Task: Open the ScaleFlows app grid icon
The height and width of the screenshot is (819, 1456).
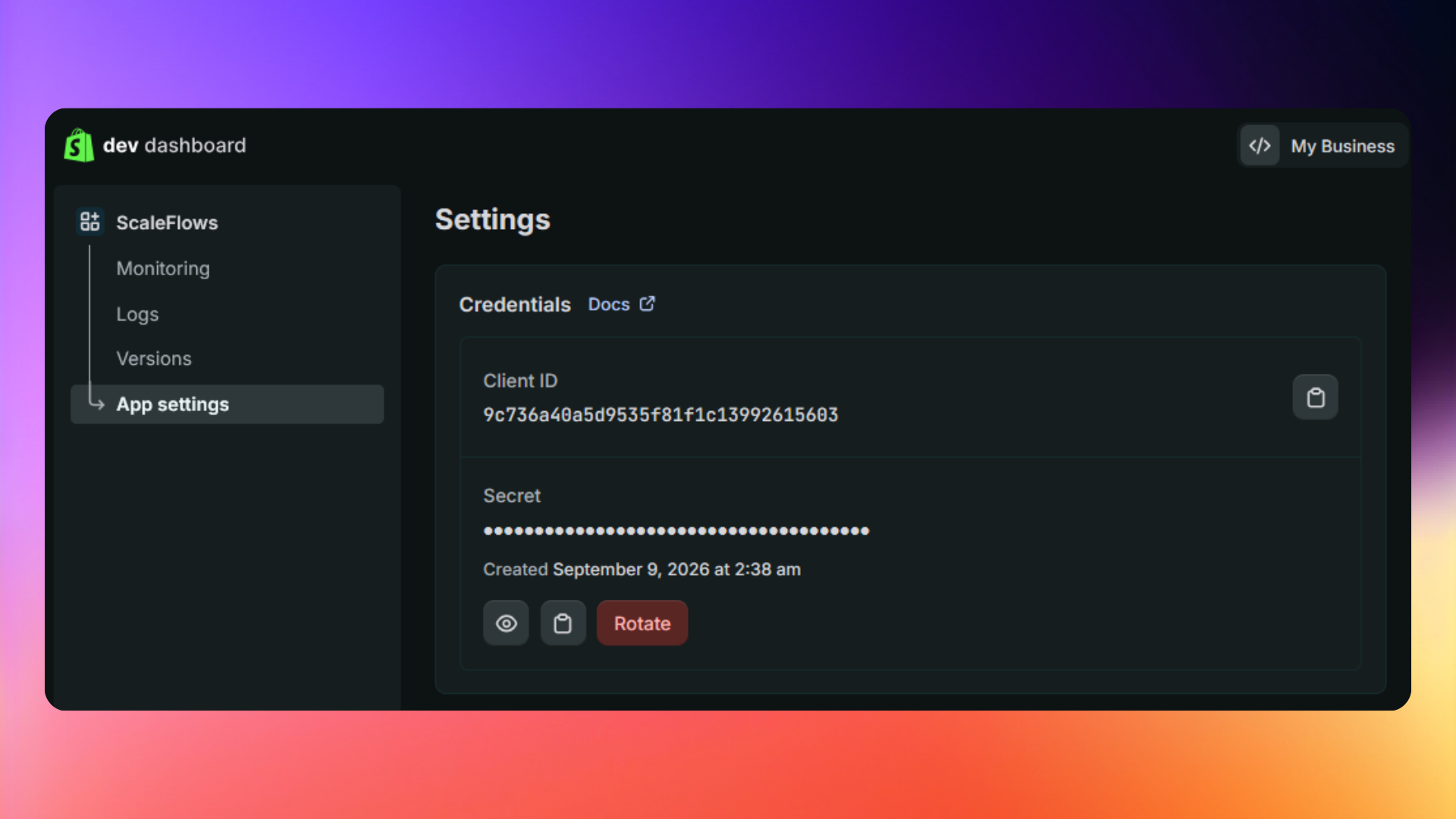Action: tap(90, 221)
